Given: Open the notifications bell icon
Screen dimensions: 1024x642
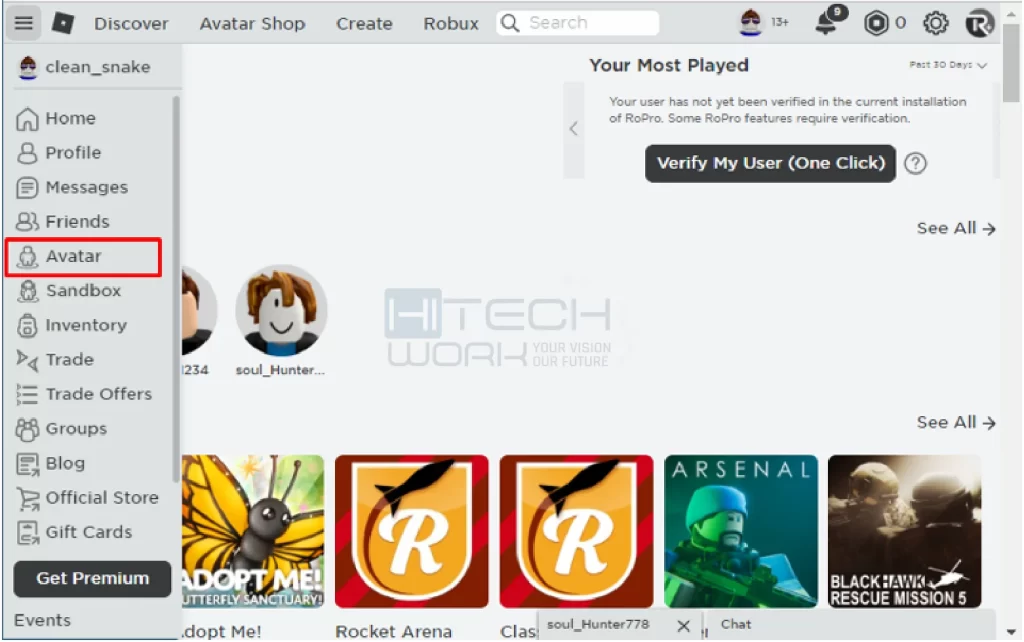Looking at the screenshot, I should tap(827, 22).
